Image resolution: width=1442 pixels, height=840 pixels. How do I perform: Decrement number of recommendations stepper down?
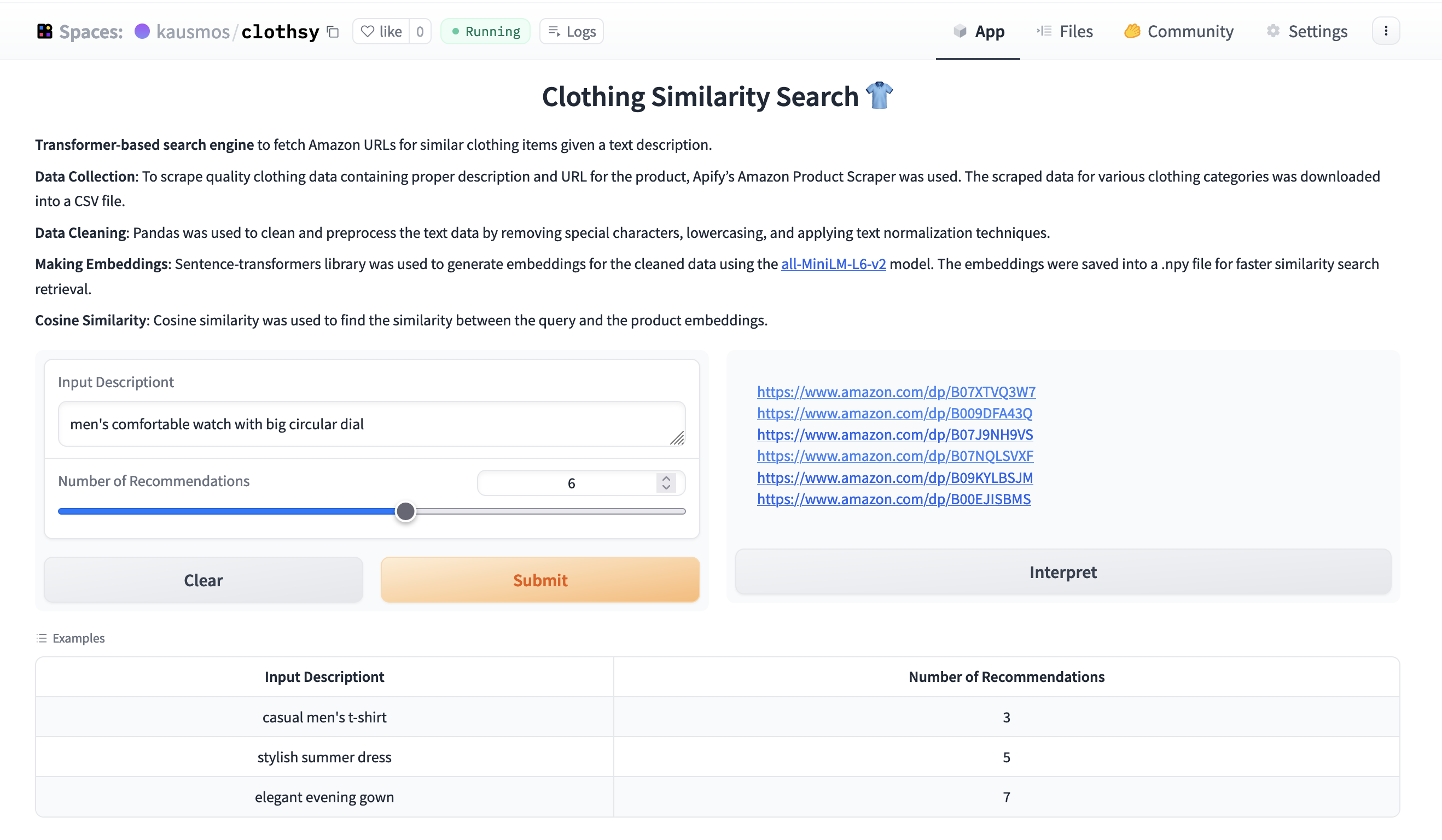(666, 487)
